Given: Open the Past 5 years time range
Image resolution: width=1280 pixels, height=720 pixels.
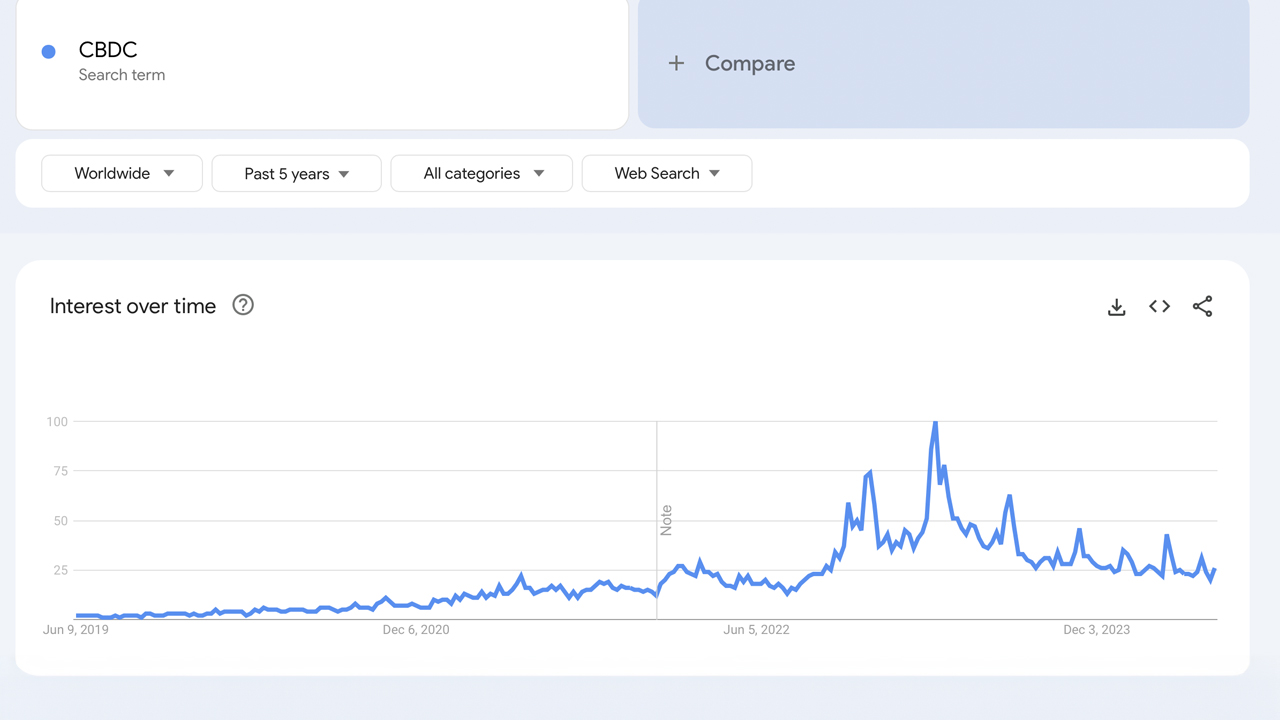Looking at the screenshot, I should [x=296, y=173].
